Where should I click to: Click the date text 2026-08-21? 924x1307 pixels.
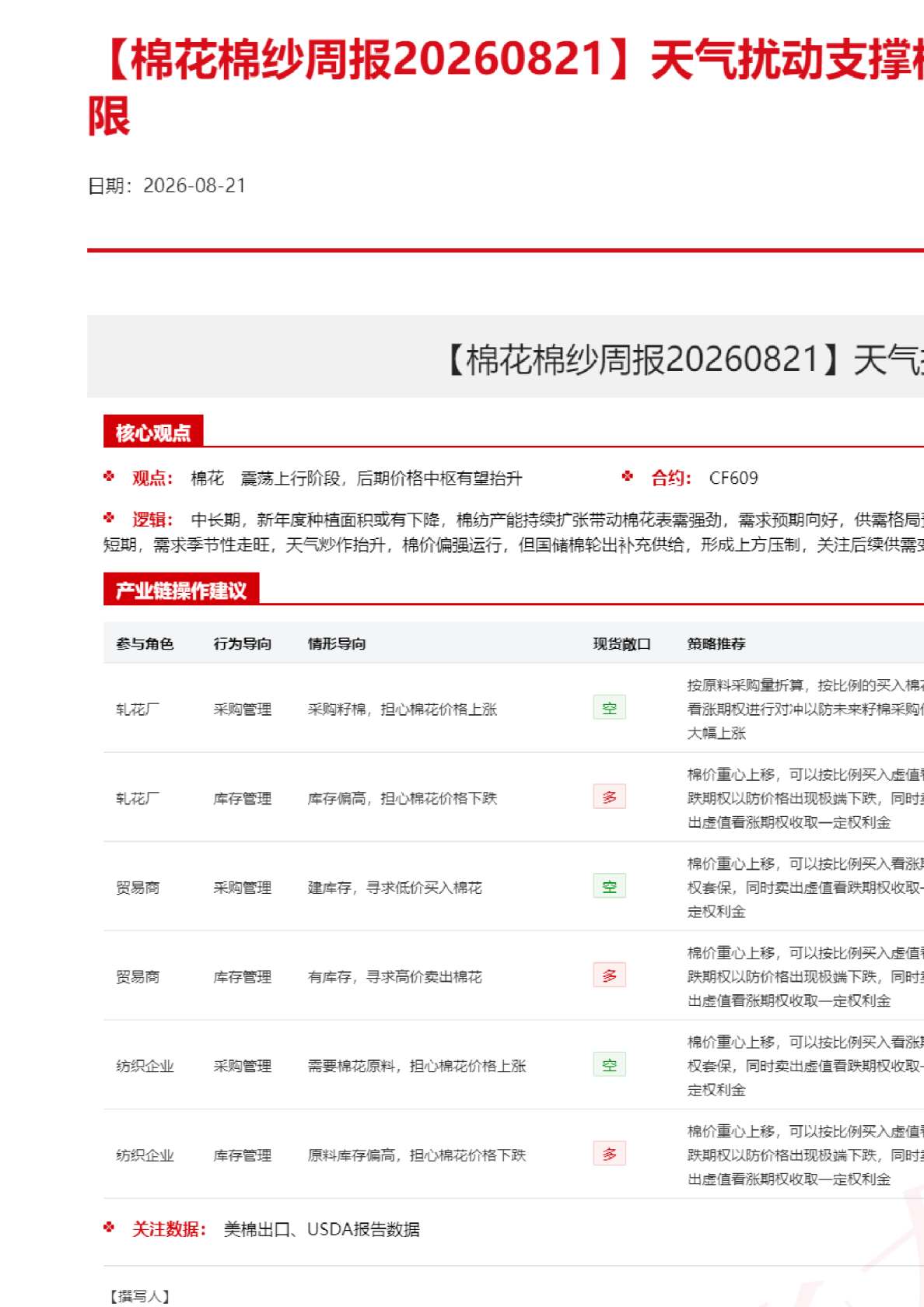(x=194, y=186)
